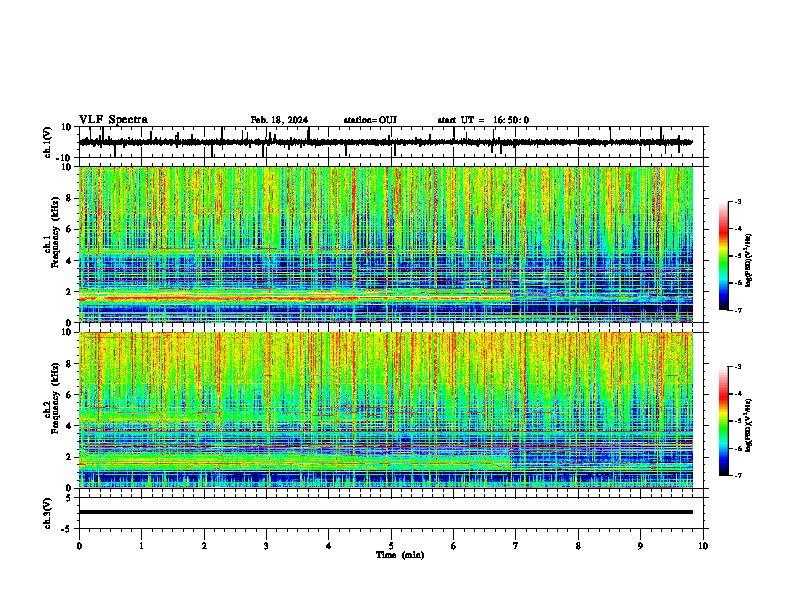792x612 pixels.
Task: Click the "2" kHz tick on ch.2 spectrogram
Action: tap(70, 457)
